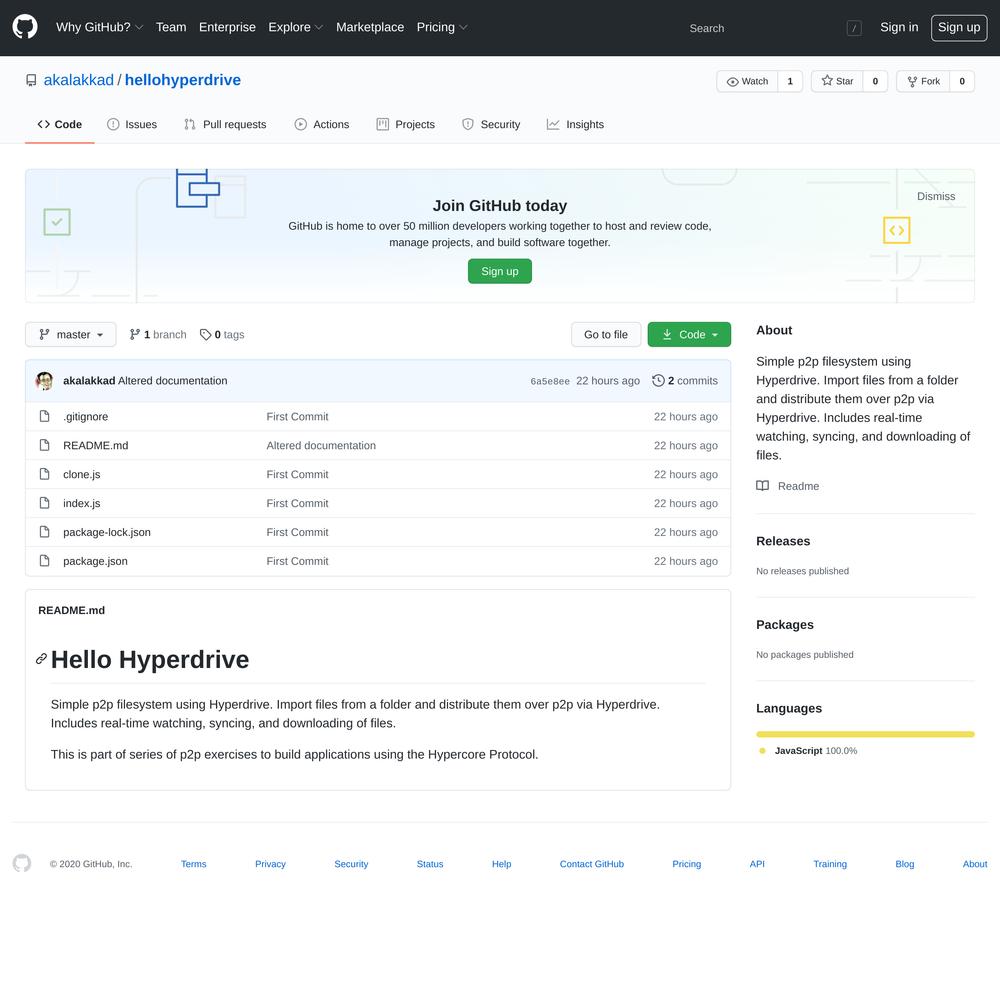Open the Releases heading link

(783, 541)
